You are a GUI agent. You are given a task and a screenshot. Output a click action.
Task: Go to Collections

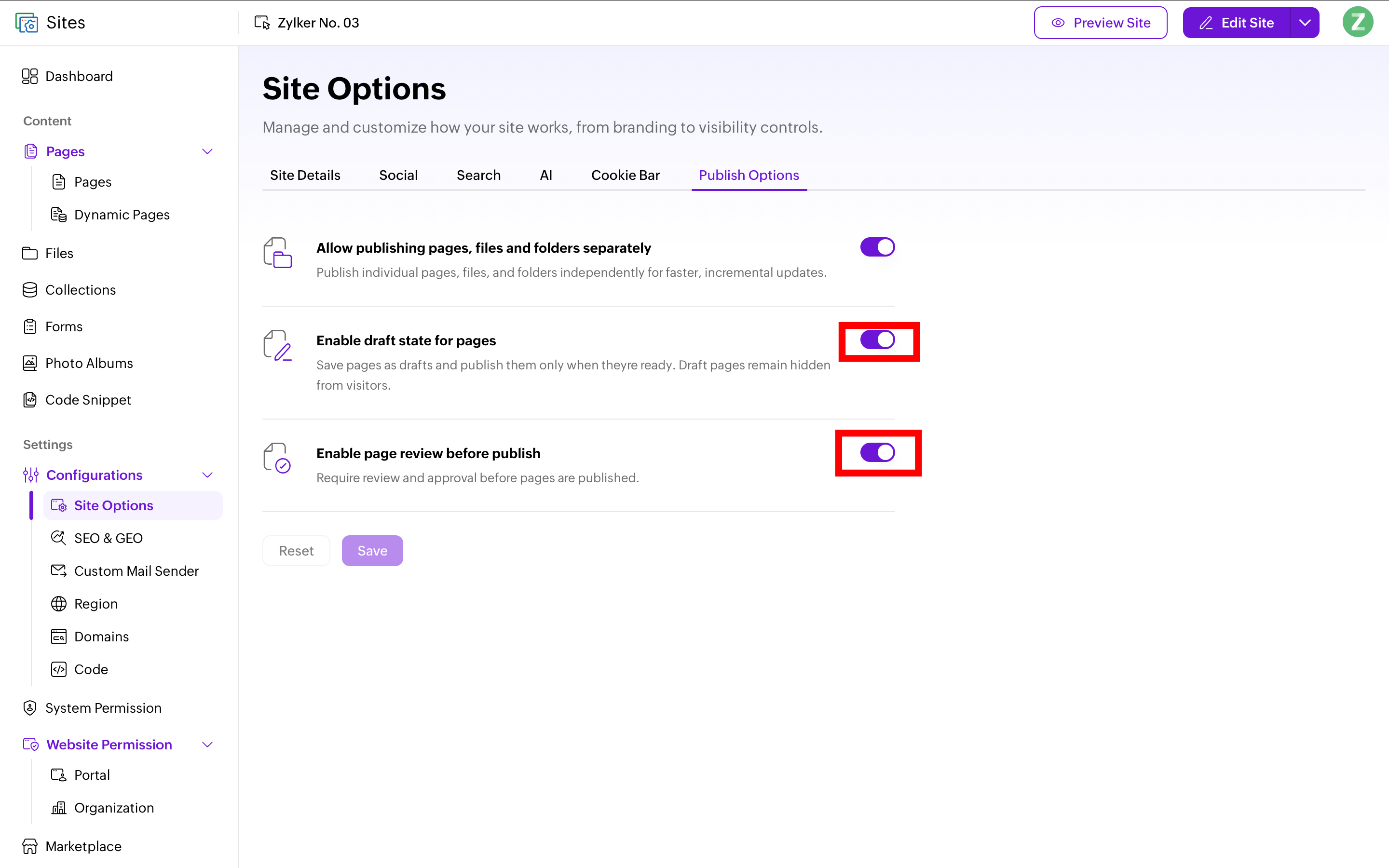(69, 290)
